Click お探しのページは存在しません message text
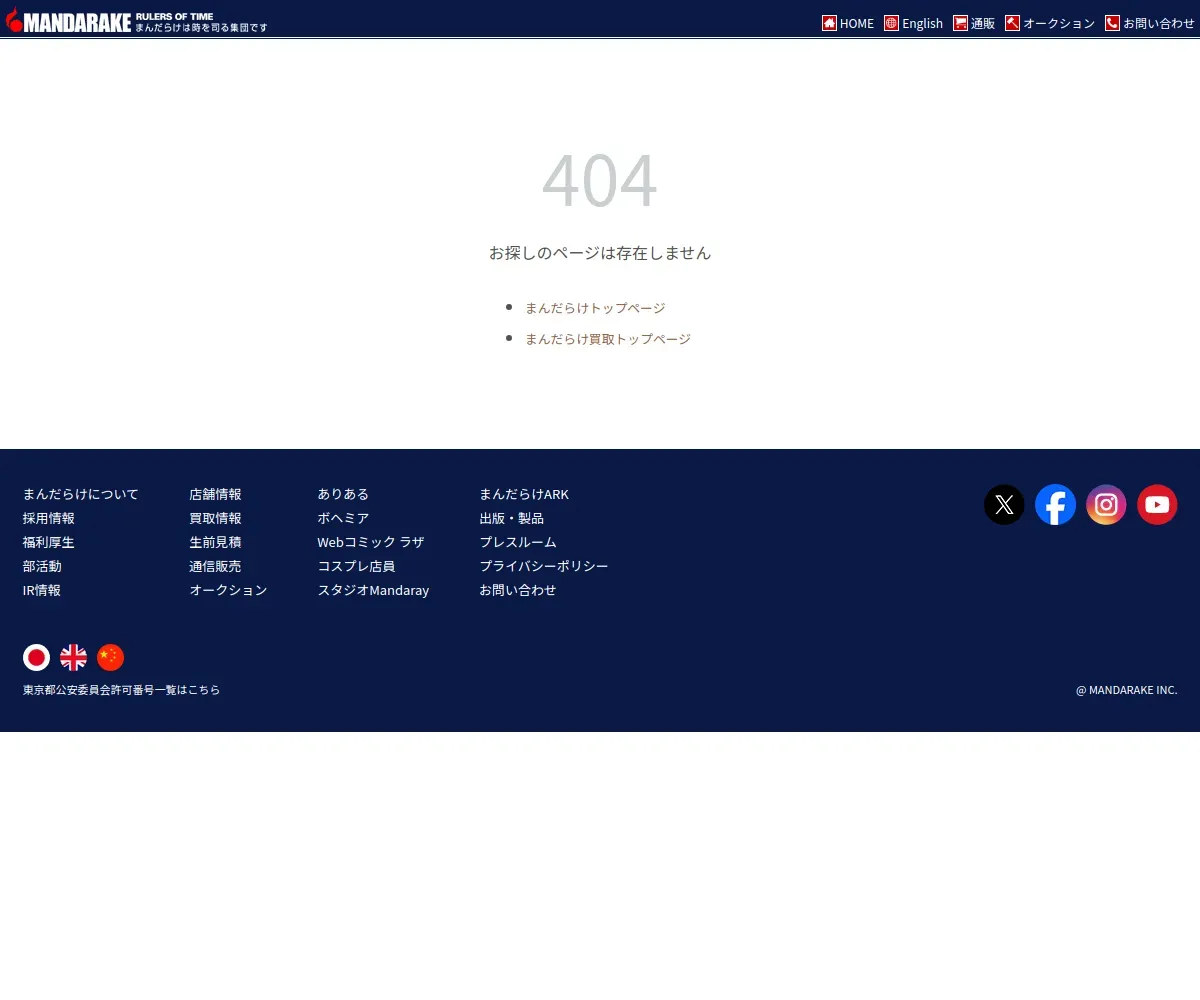 coord(600,253)
